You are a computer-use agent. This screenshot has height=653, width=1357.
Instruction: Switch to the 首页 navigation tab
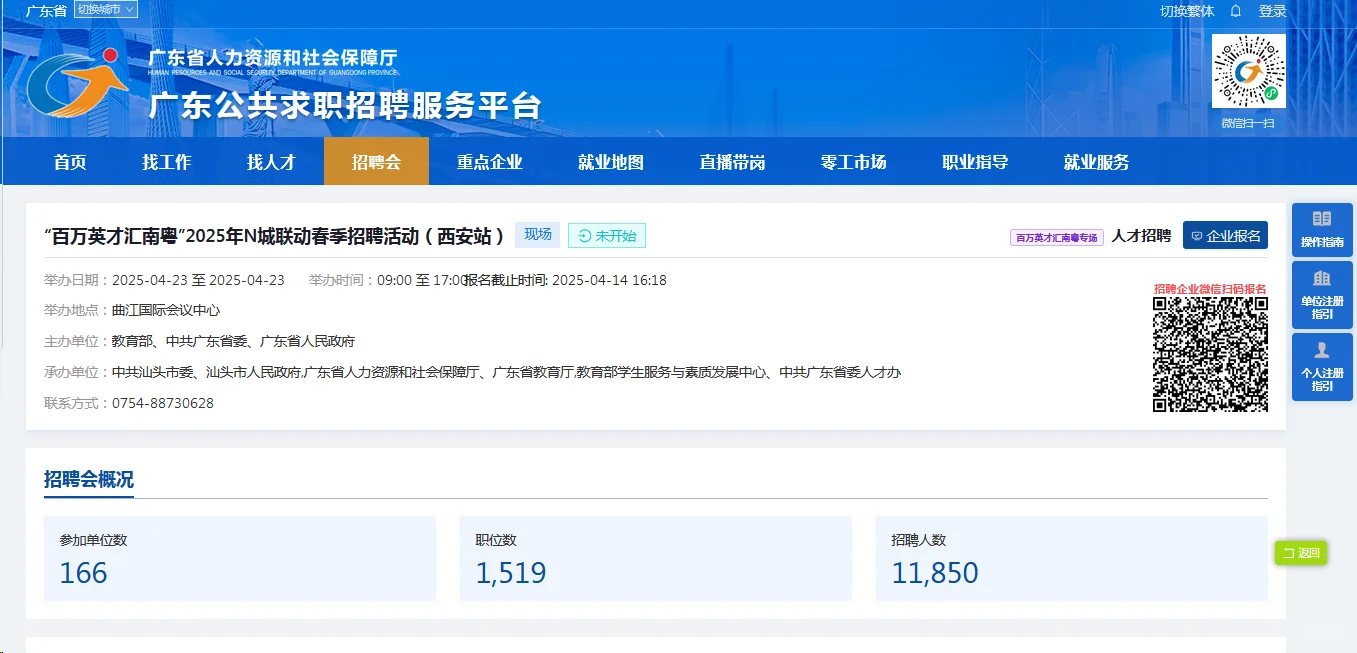tap(69, 161)
